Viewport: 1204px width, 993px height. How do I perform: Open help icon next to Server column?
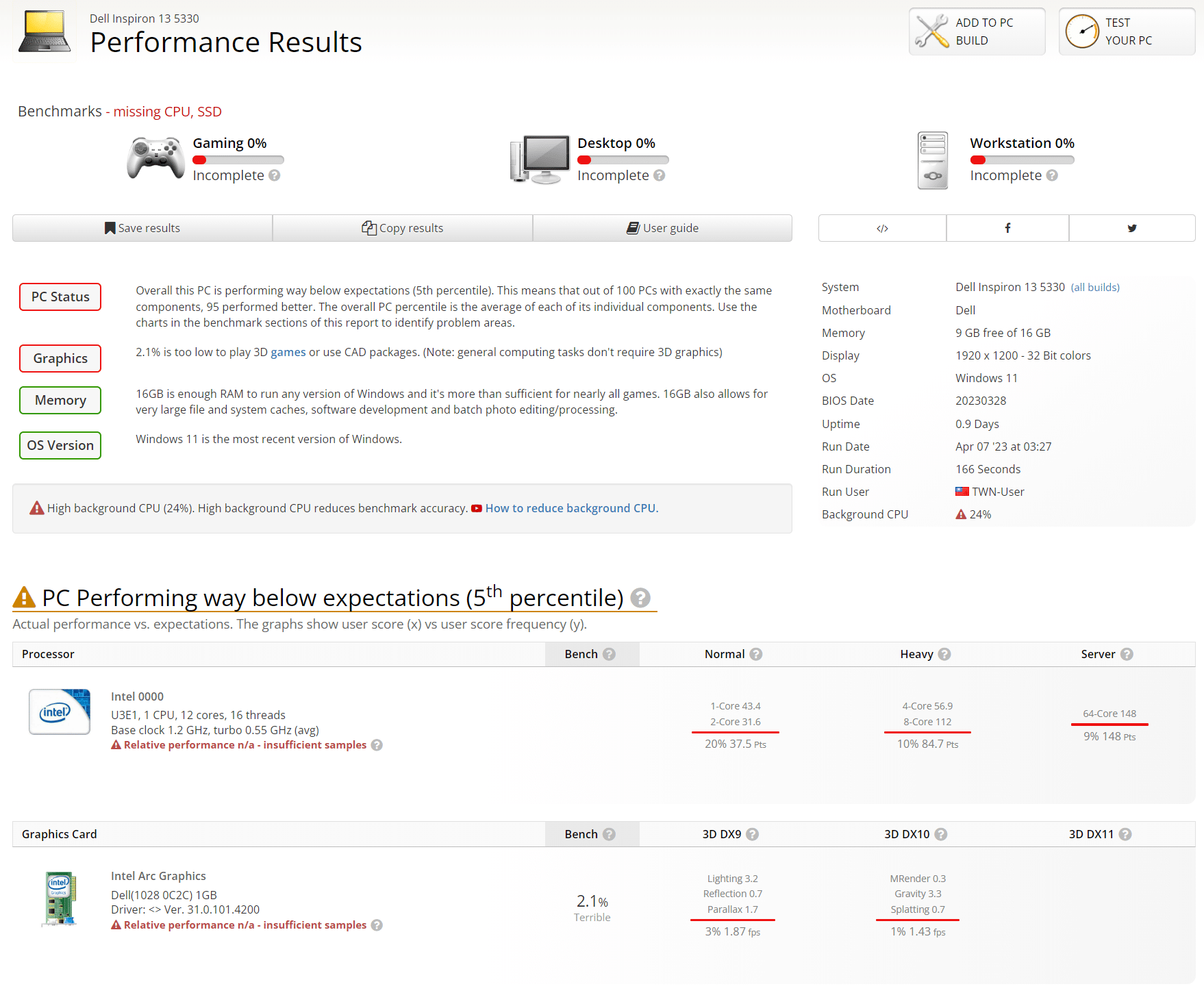point(1127,654)
